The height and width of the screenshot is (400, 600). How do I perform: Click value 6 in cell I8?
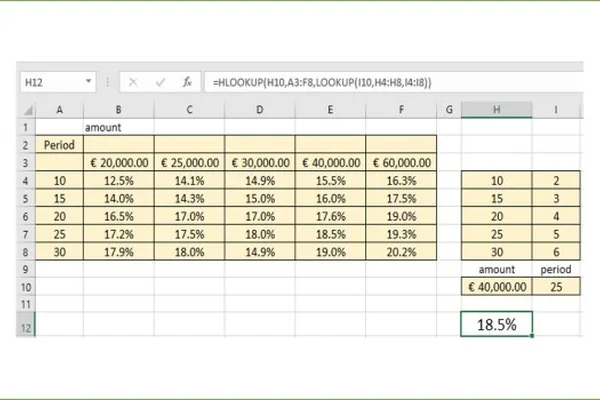pos(556,252)
